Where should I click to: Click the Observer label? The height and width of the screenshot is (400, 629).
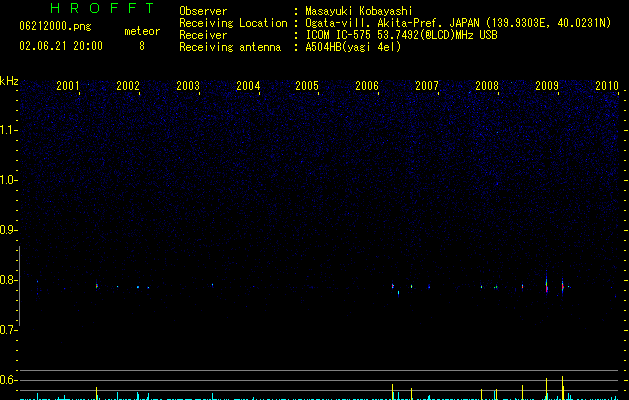(203, 11)
